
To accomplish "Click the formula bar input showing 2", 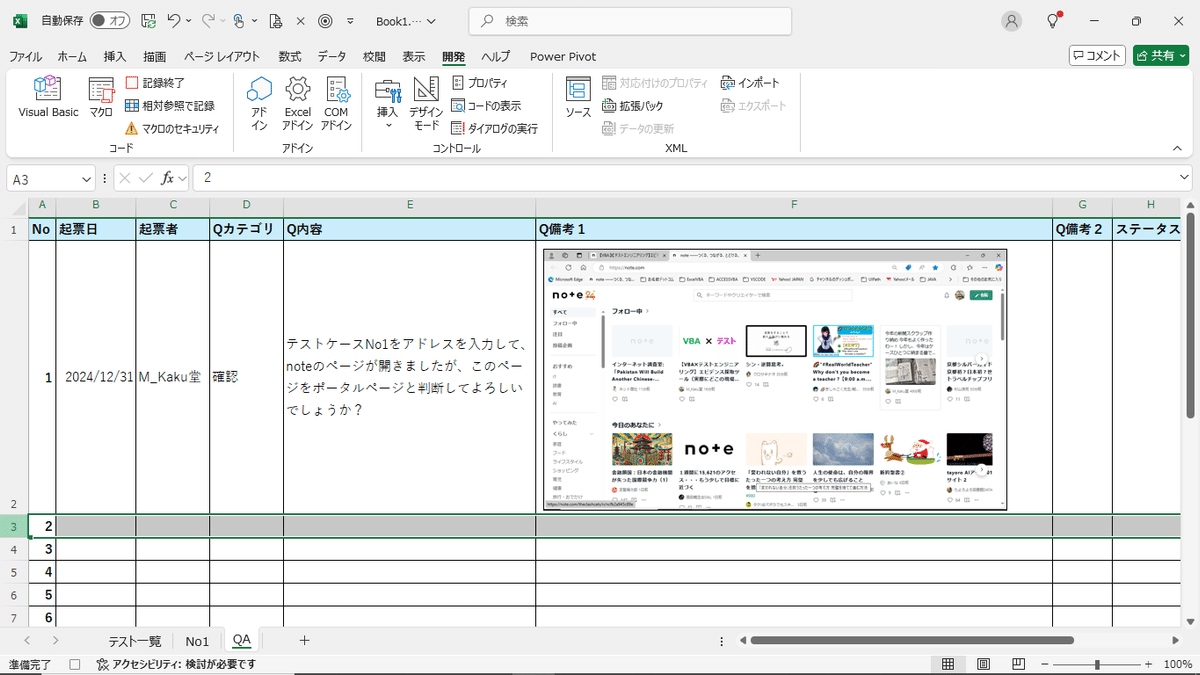I will pos(683,178).
